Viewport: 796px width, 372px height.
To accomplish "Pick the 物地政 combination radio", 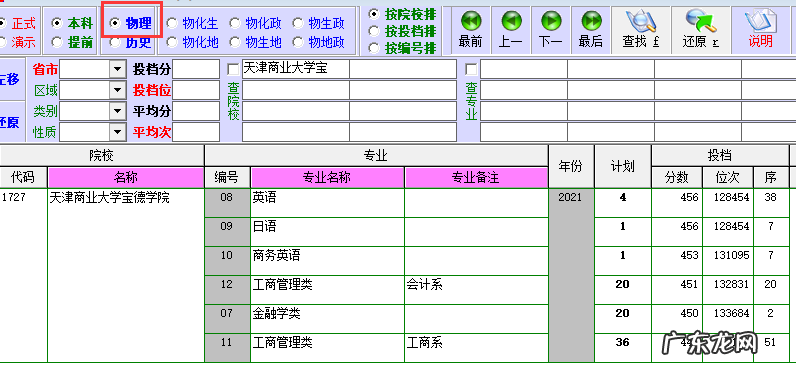I will (298, 43).
